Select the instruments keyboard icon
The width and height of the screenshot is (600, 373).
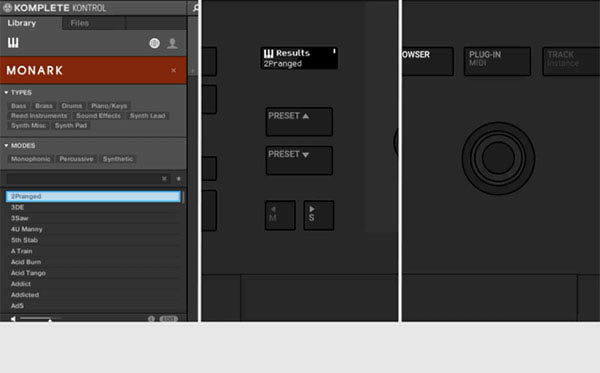13,42
